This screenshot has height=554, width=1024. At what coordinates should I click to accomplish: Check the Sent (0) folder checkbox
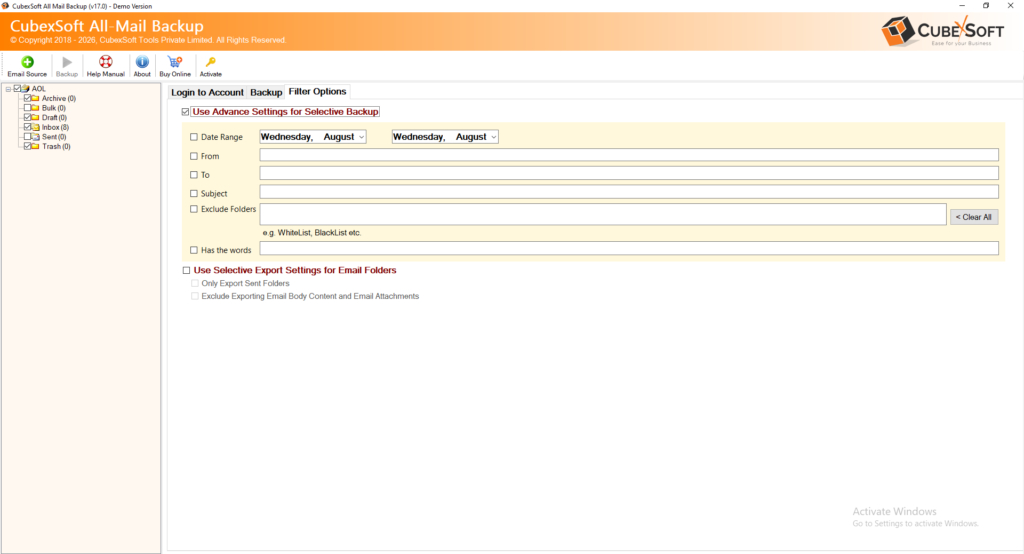coord(27,137)
